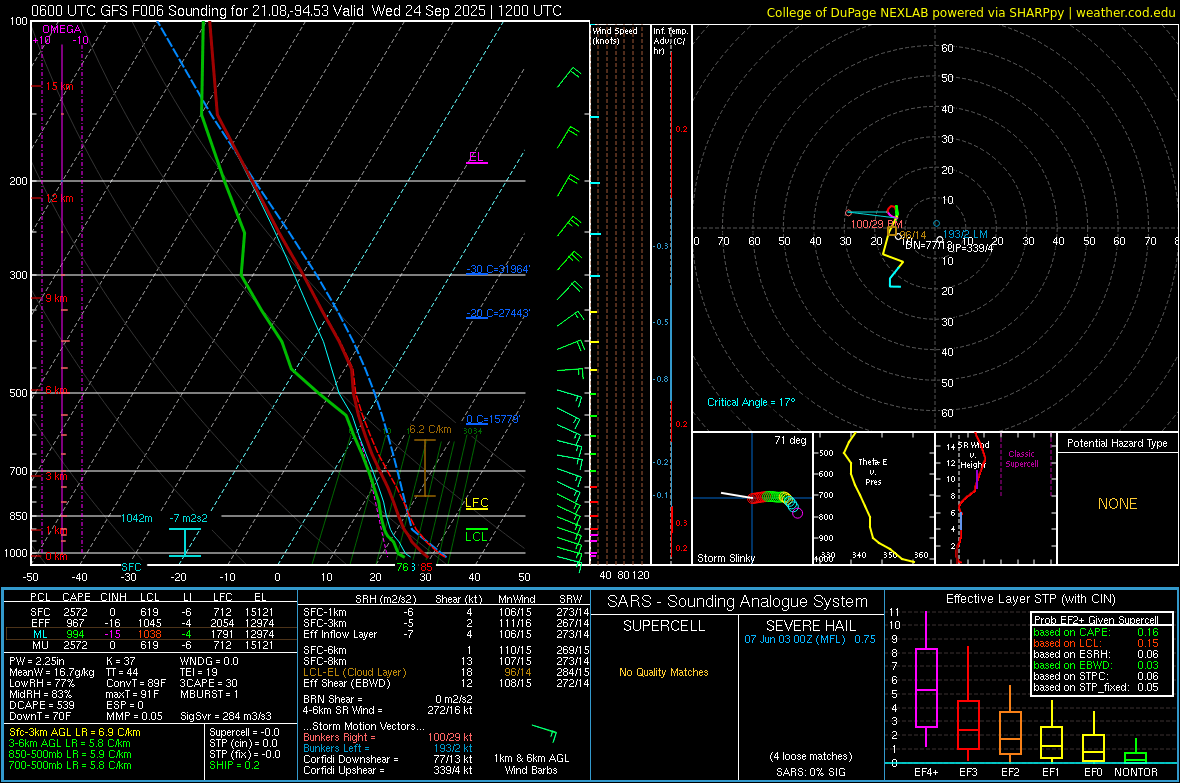This screenshot has width=1180, height=783.
Task: Click the 6.2 C/km lapse rate label
Action: (430, 429)
